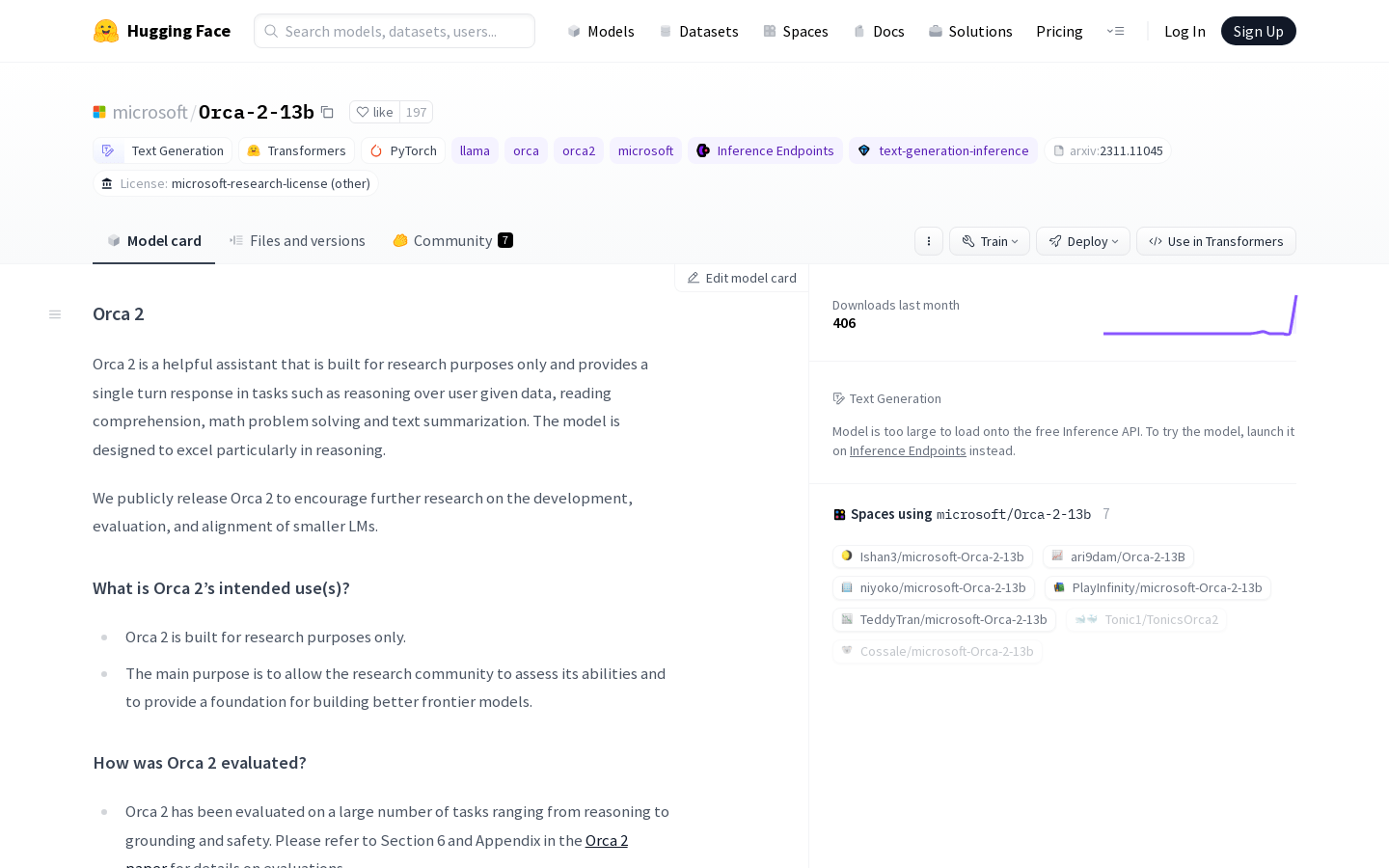Open the Ishan3/microsoft-Orca-2-13b space
This screenshot has height=868, width=1389.
click(x=932, y=556)
